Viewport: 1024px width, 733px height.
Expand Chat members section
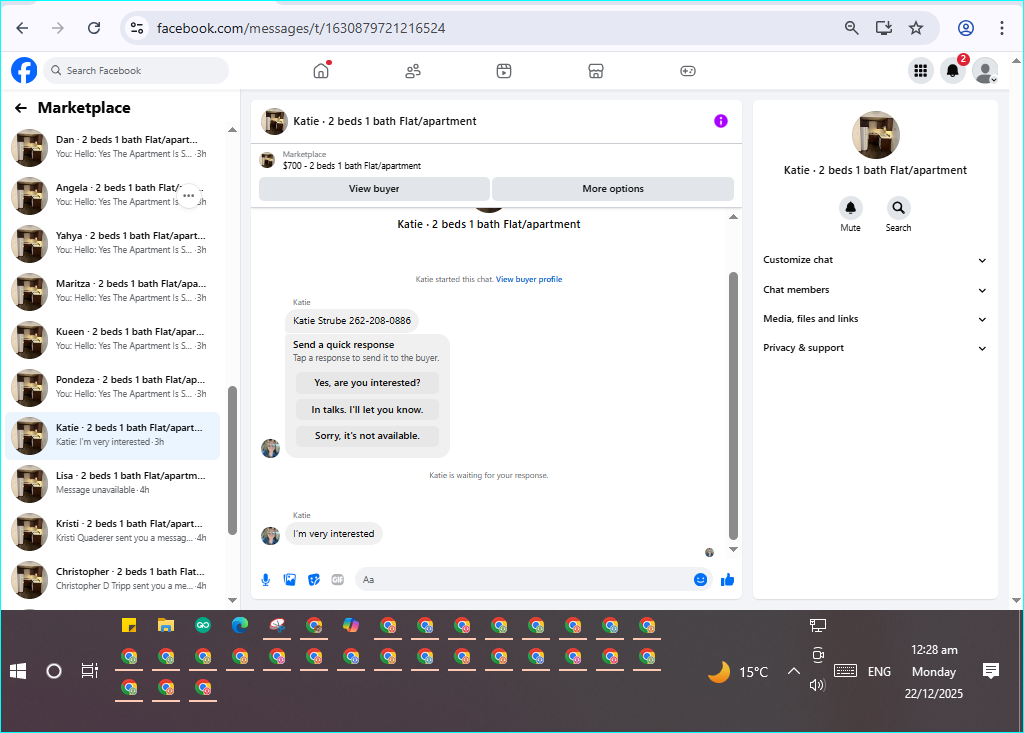pyautogui.click(x=875, y=290)
